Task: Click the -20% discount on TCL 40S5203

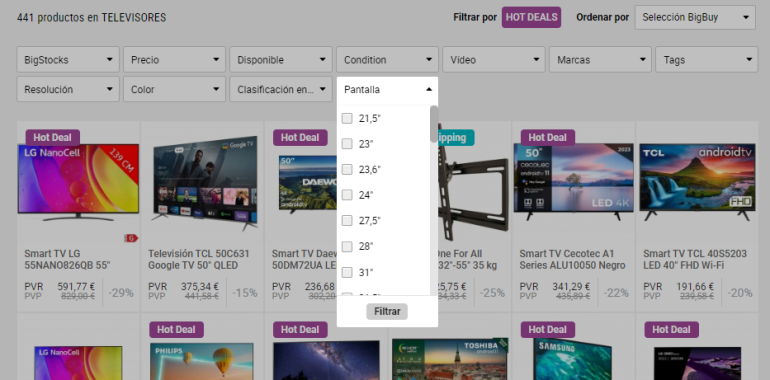Action: coord(740,293)
